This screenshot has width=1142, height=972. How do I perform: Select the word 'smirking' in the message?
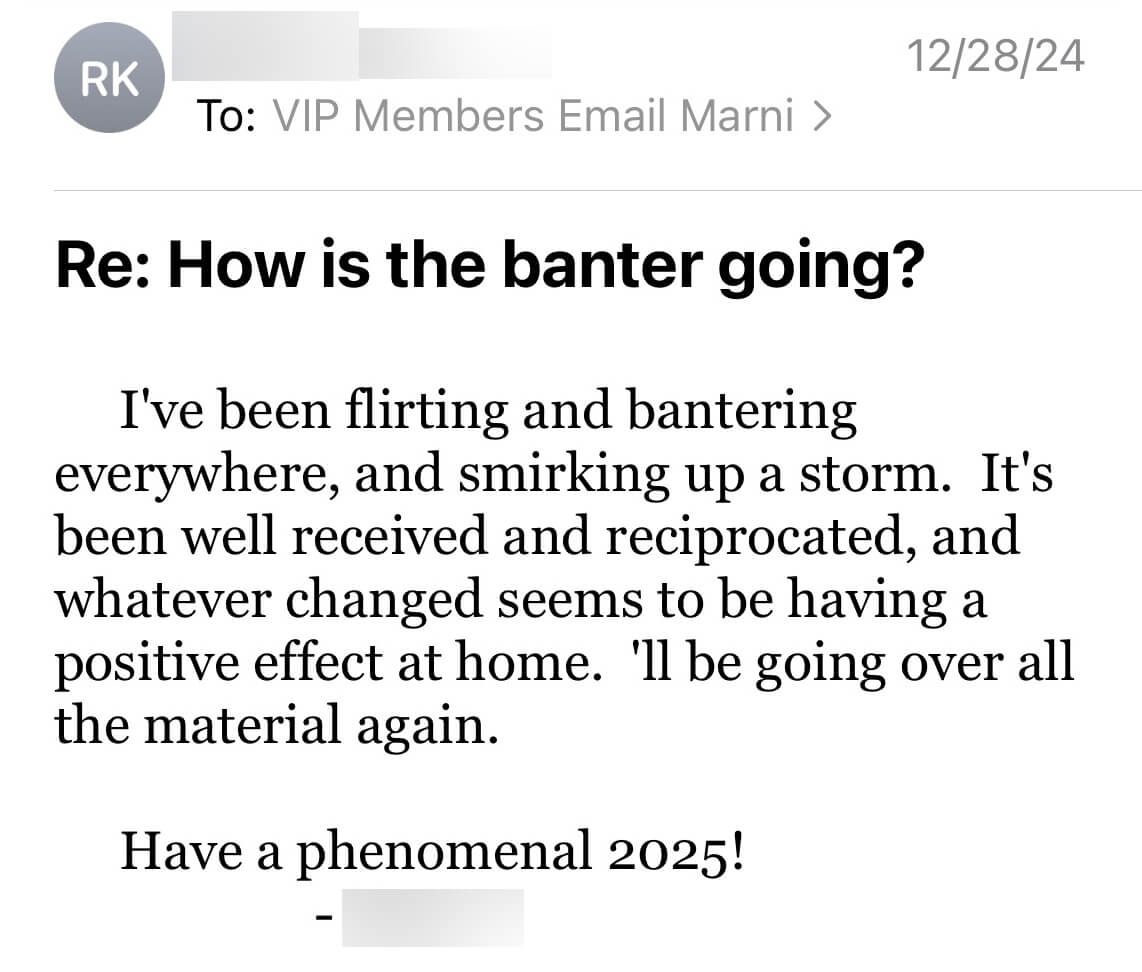click(564, 476)
